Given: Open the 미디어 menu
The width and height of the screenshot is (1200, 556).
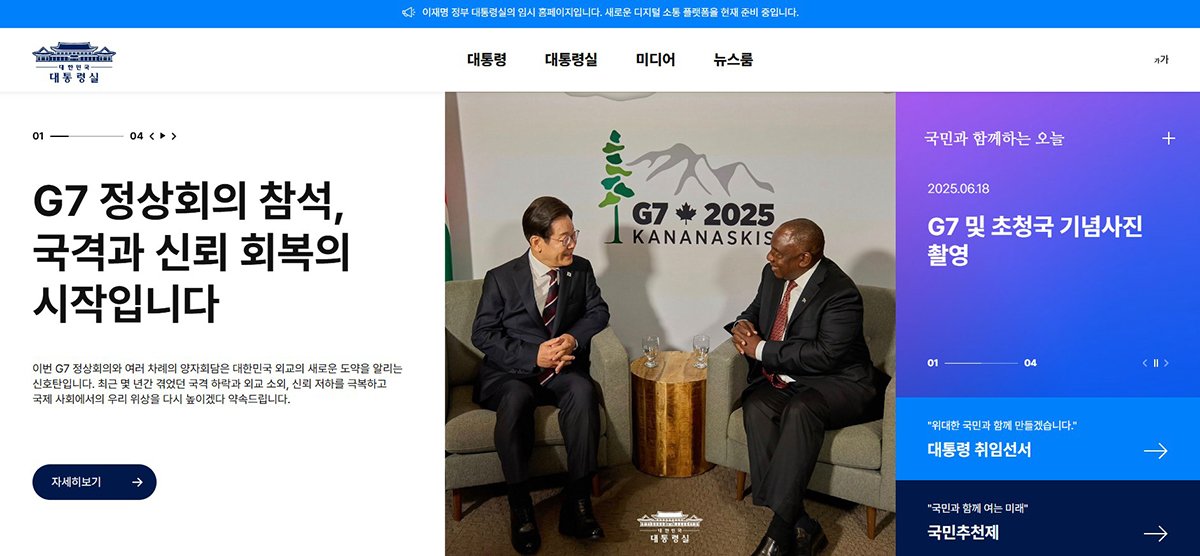Looking at the screenshot, I should (x=656, y=60).
